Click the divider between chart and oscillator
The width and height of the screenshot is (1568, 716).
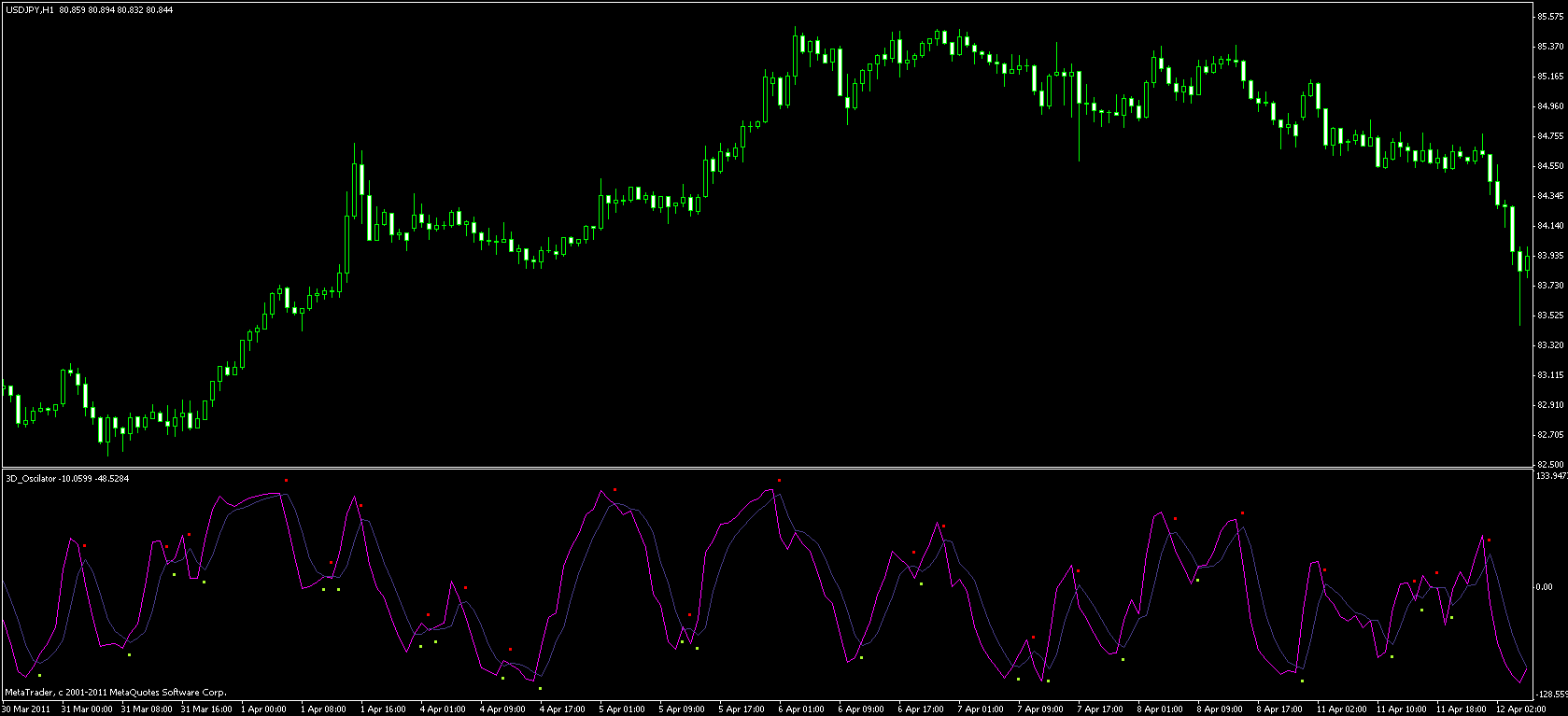coord(766,468)
